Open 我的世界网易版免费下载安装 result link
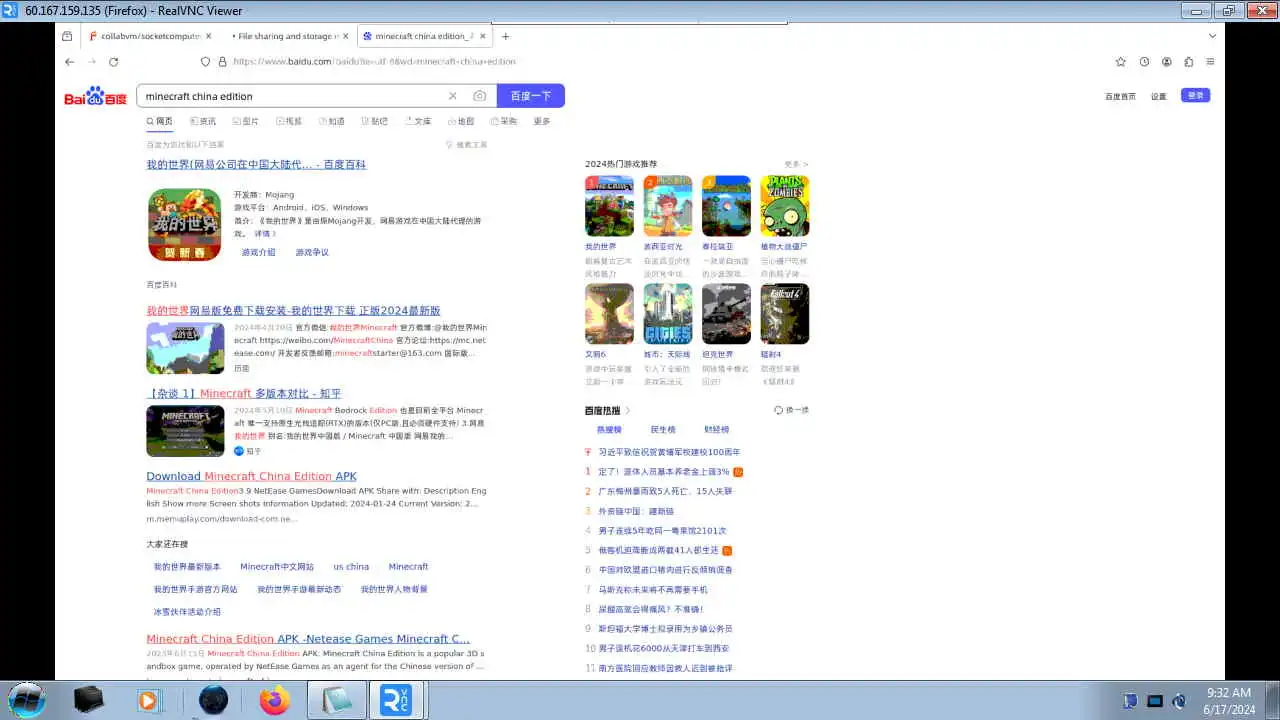The height and width of the screenshot is (720, 1280). (x=293, y=311)
